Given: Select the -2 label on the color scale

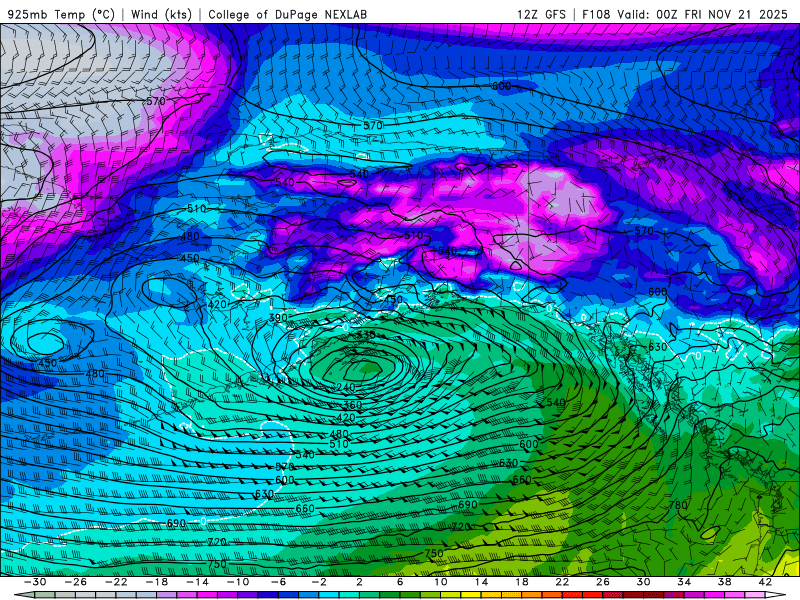Looking at the screenshot, I should click(x=318, y=582).
